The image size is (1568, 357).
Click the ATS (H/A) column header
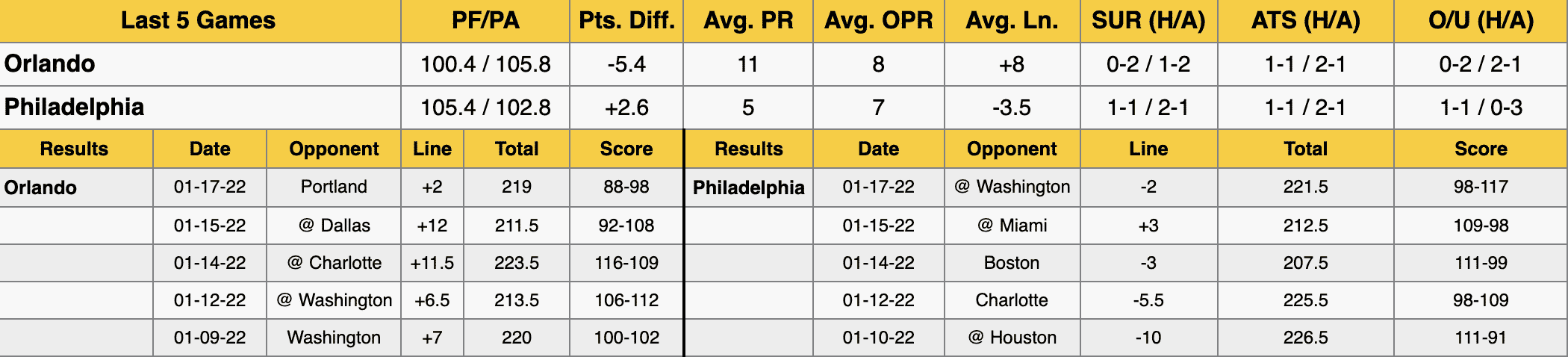coord(1306,21)
